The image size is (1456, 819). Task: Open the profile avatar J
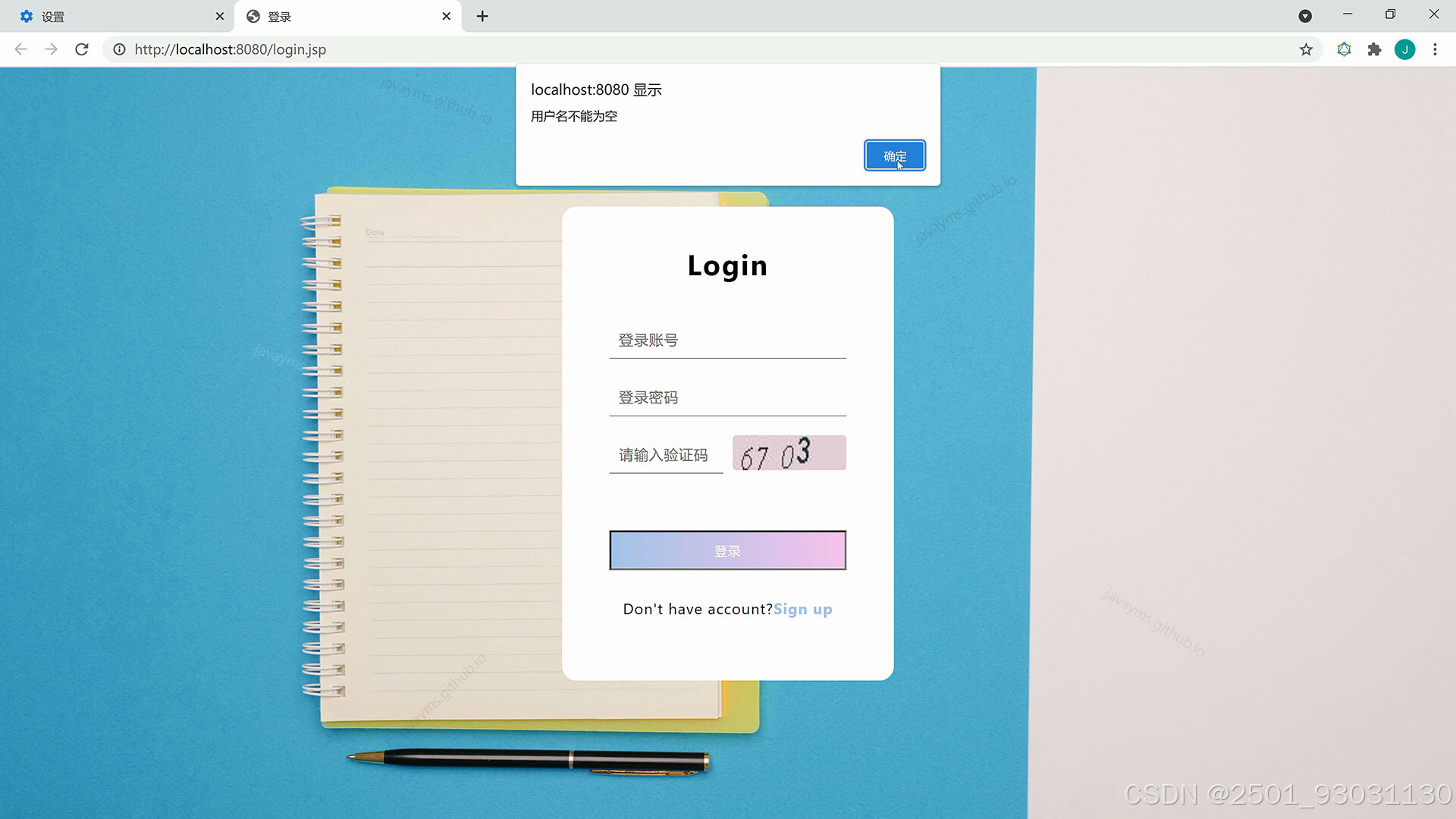[1404, 49]
